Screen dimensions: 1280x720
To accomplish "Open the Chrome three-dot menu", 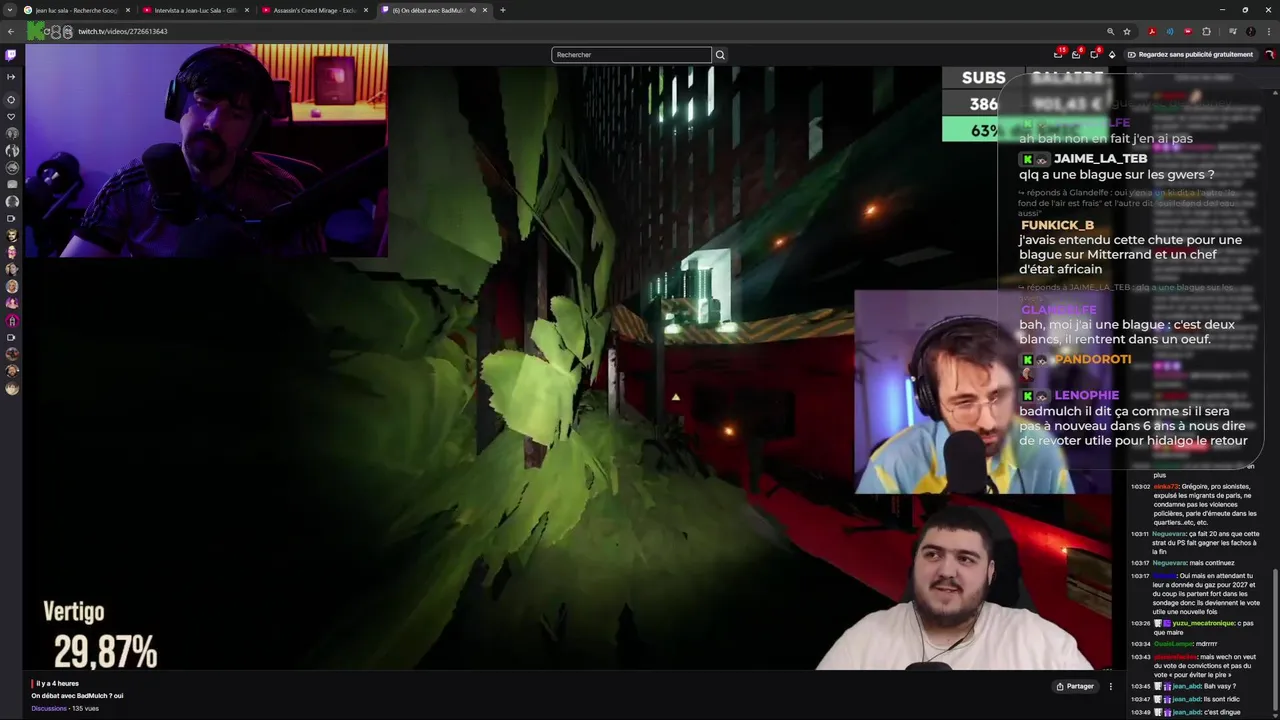I will pyautogui.click(x=1269, y=31).
